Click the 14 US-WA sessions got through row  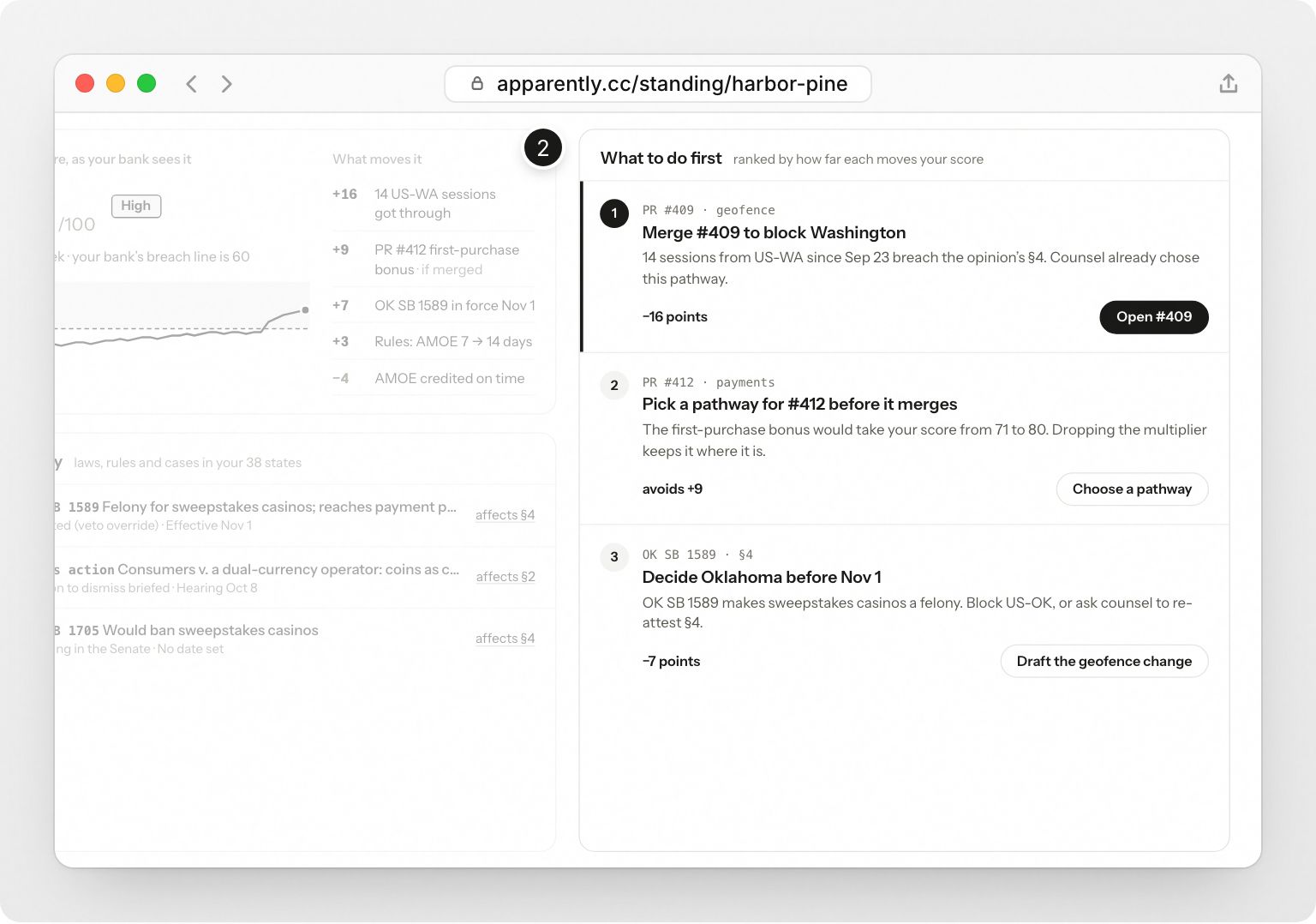(434, 204)
